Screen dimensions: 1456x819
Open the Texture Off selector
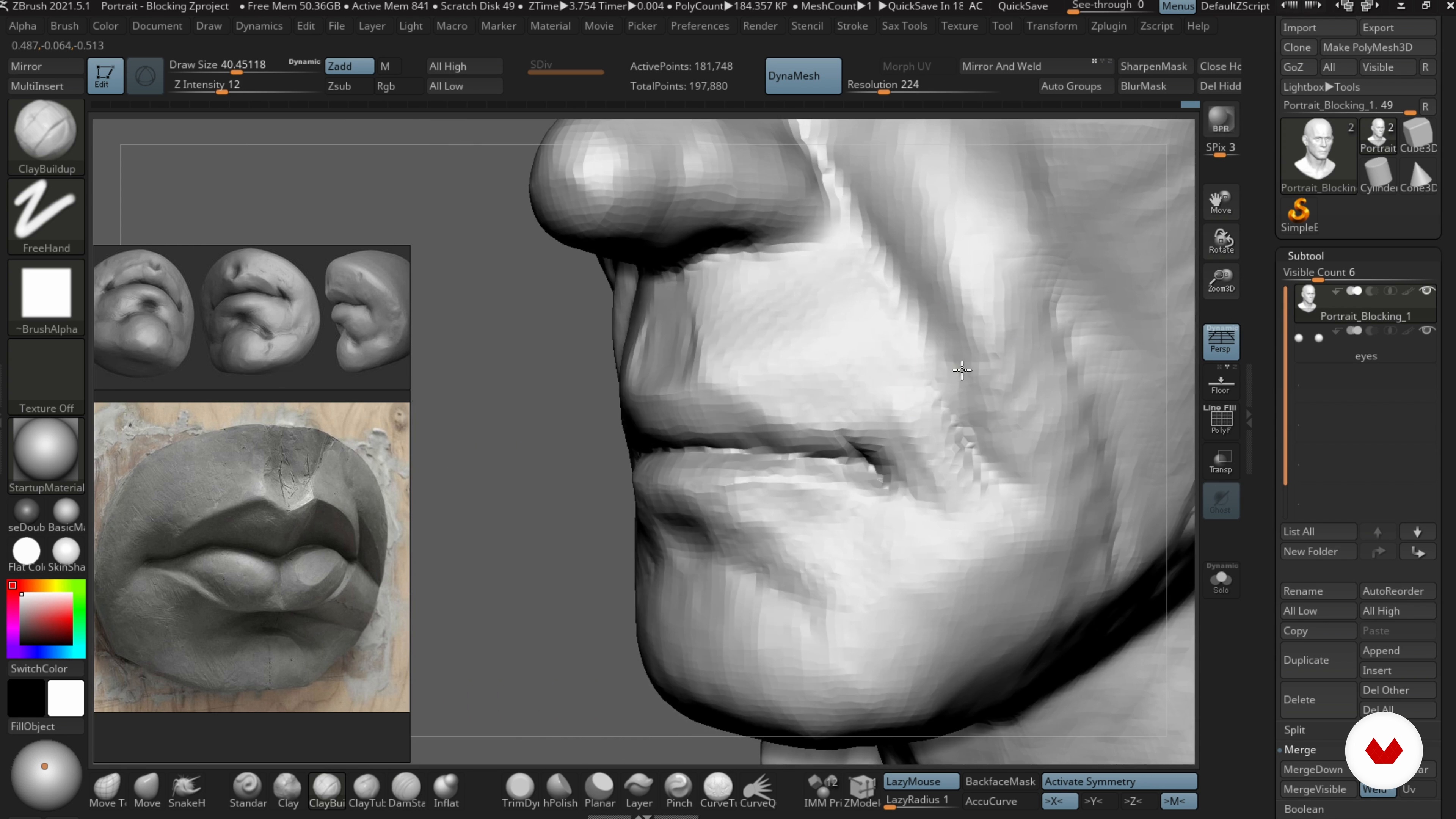click(46, 377)
